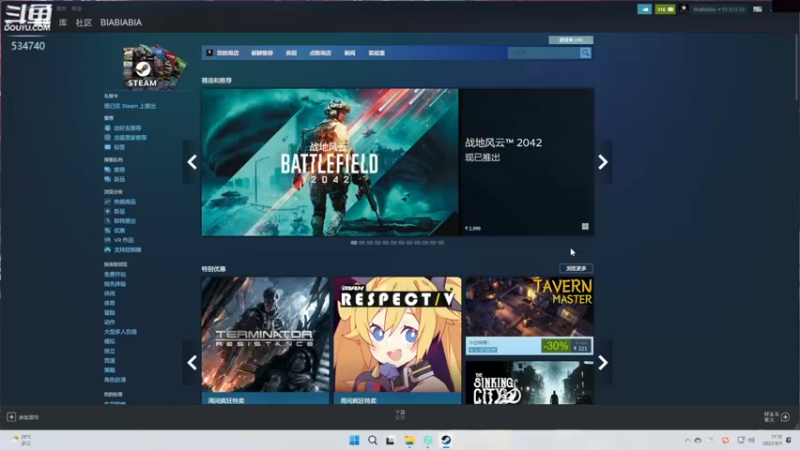Open The Sinking City offer card
The height and width of the screenshot is (450, 800).
530,383
